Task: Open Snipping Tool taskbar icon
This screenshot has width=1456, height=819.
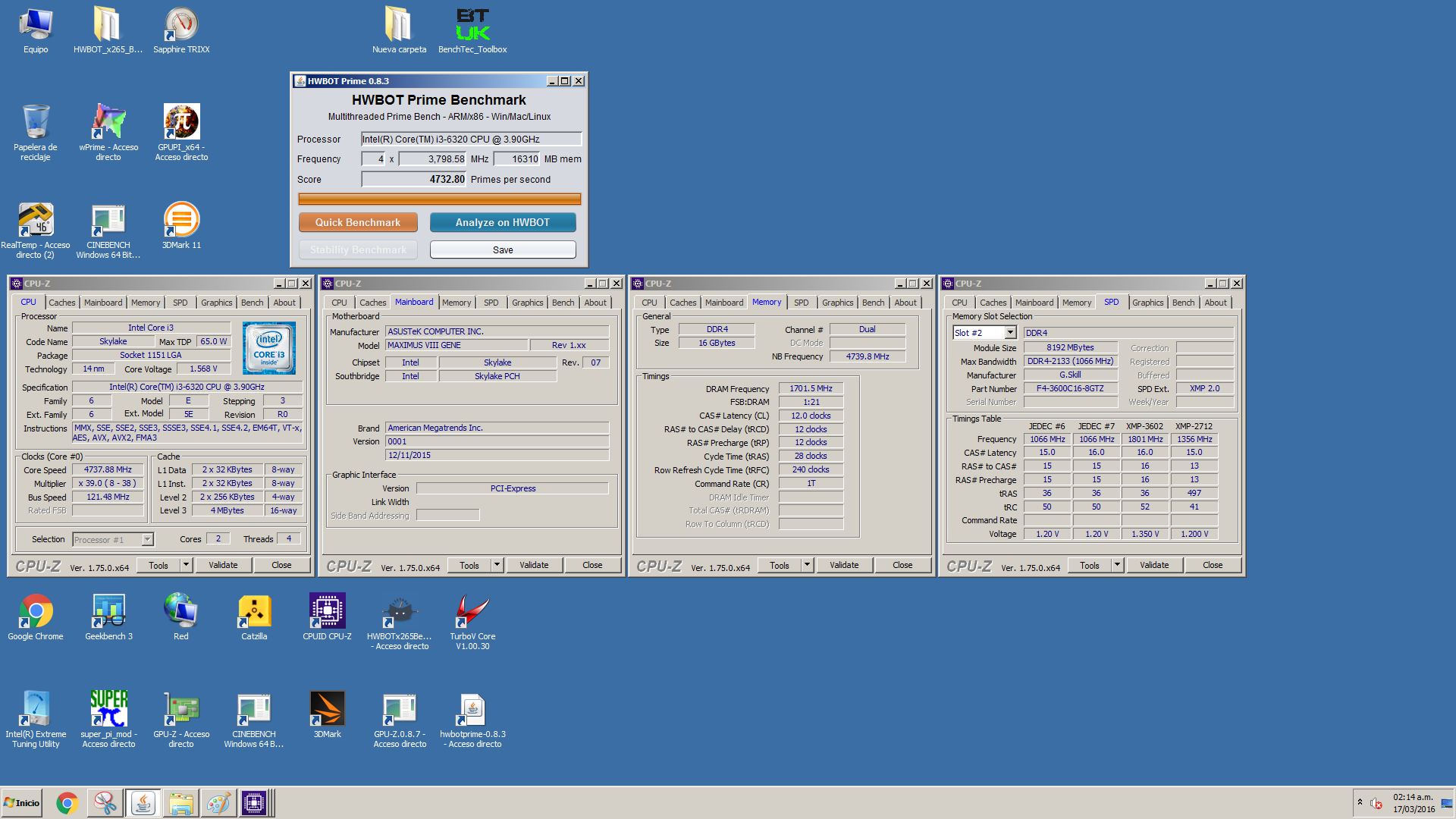Action: tap(105, 803)
